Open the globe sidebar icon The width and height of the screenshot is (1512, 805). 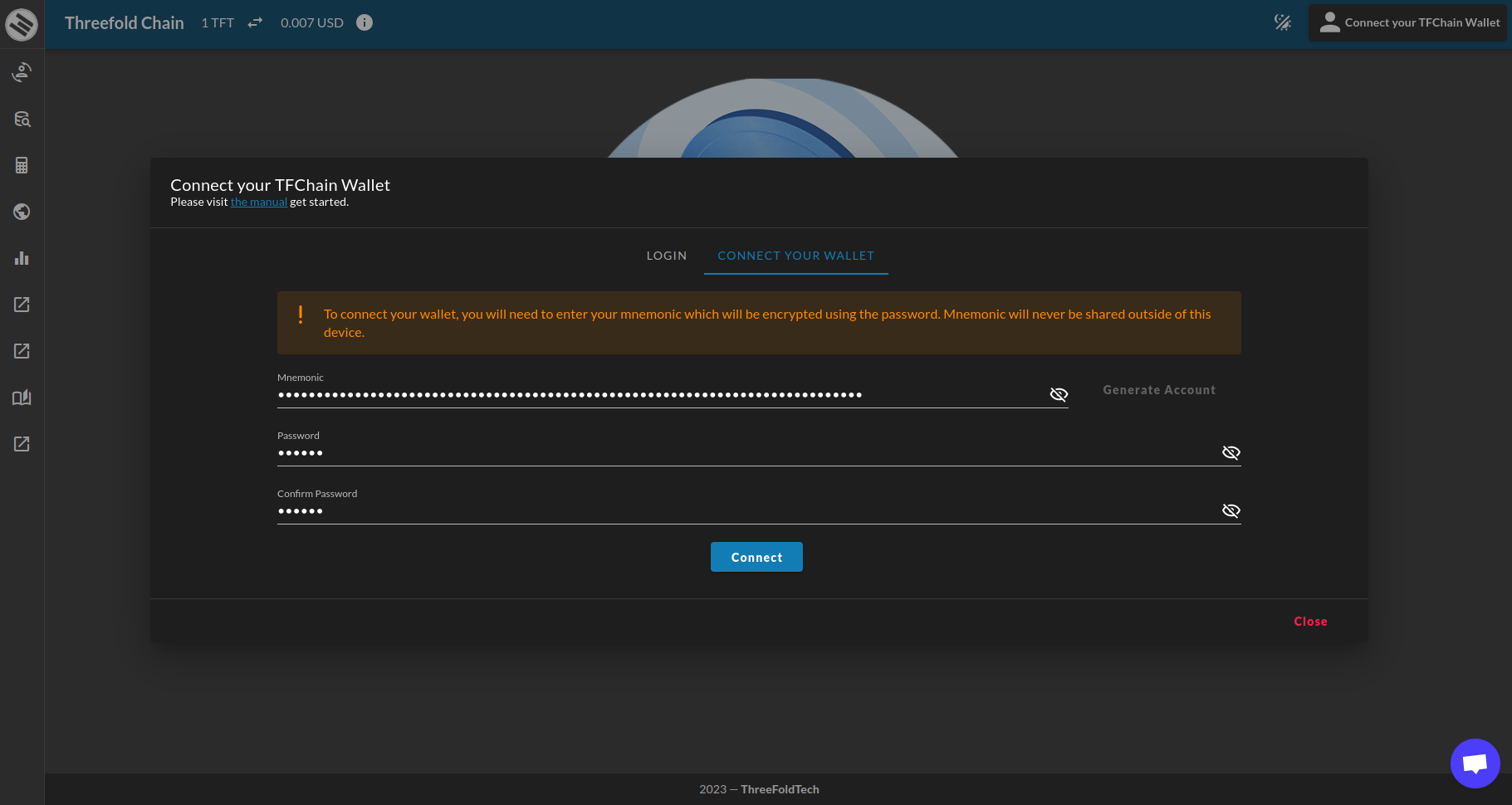tap(22, 212)
